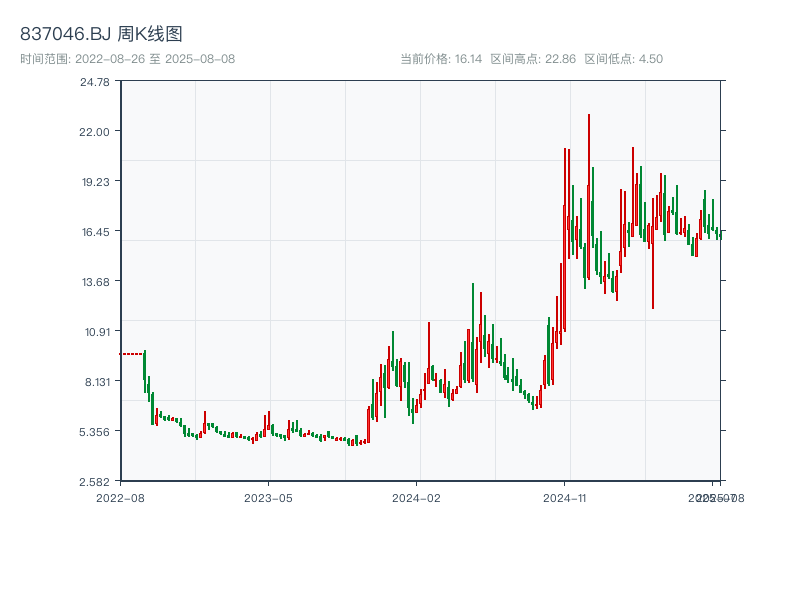Click x-axis label 2024-02

point(416,498)
